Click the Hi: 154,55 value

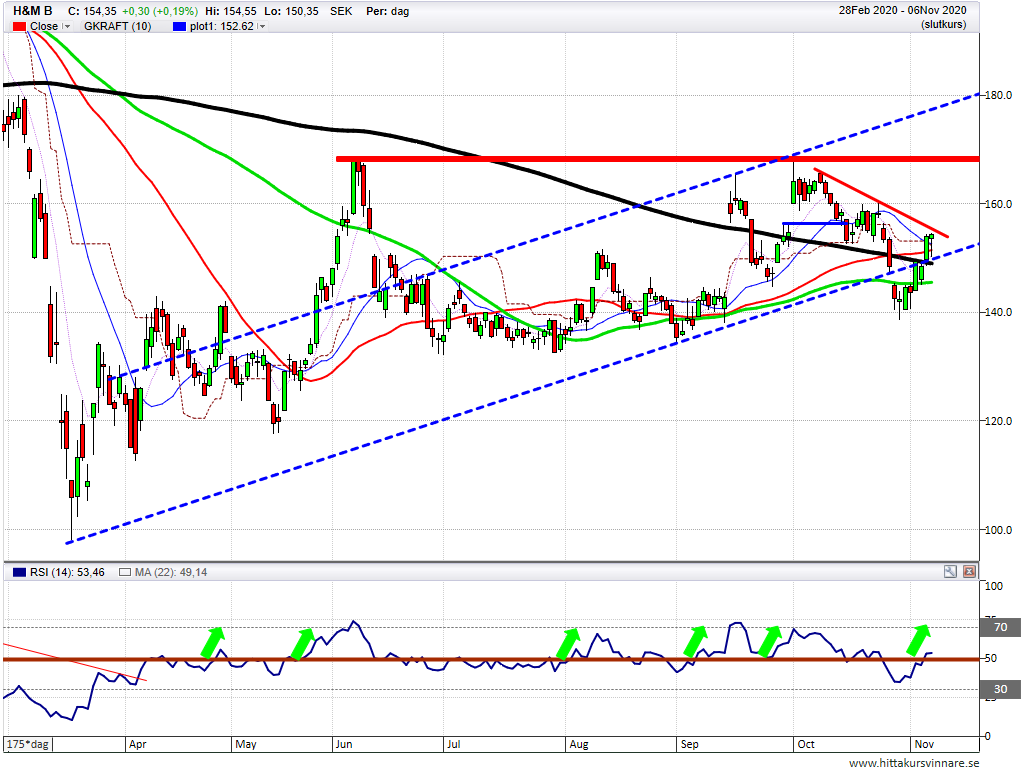(x=231, y=11)
